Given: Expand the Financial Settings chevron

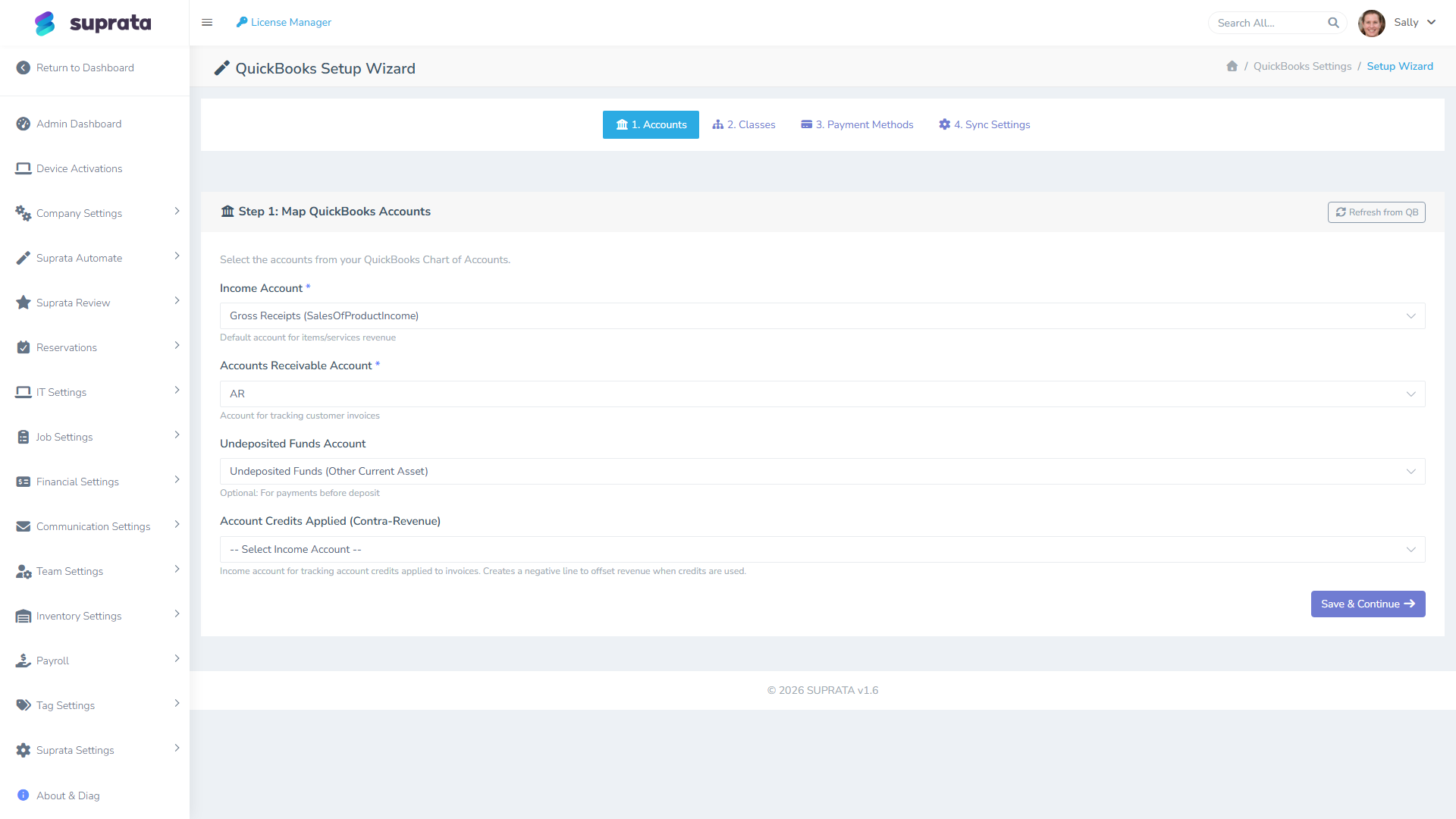Looking at the screenshot, I should click(x=177, y=479).
